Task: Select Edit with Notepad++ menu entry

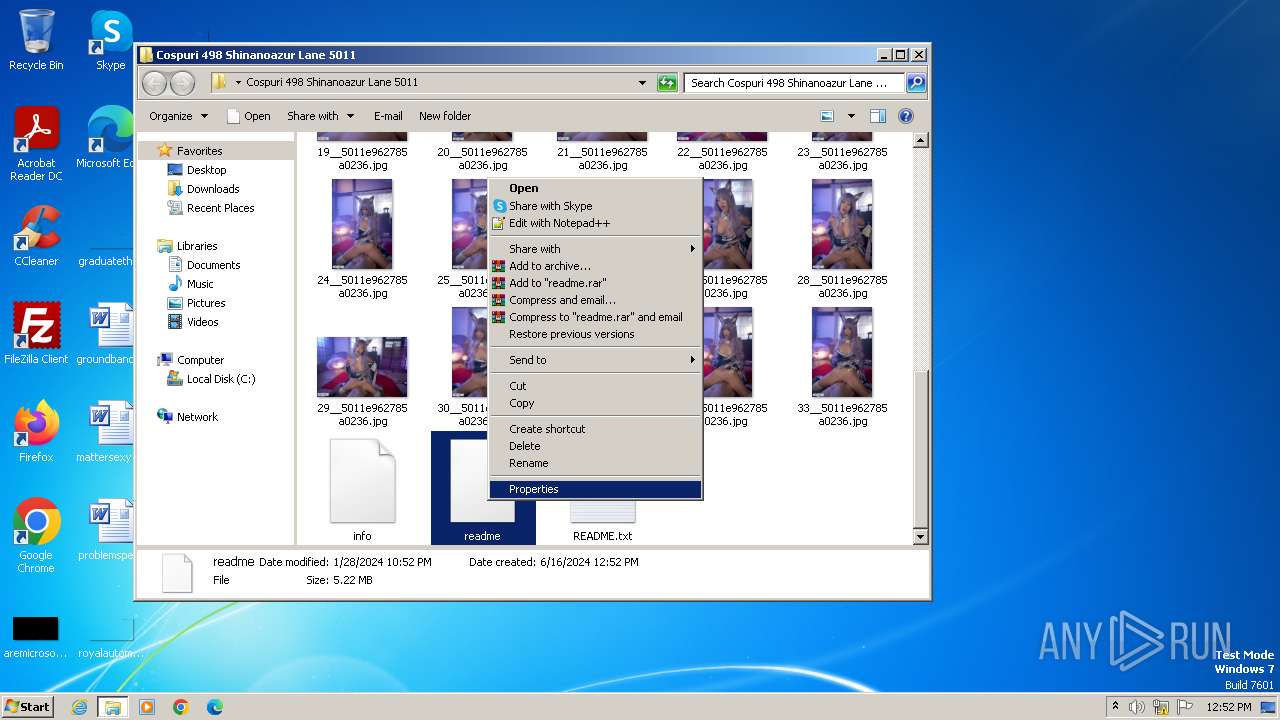Action: tap(596, 223)
